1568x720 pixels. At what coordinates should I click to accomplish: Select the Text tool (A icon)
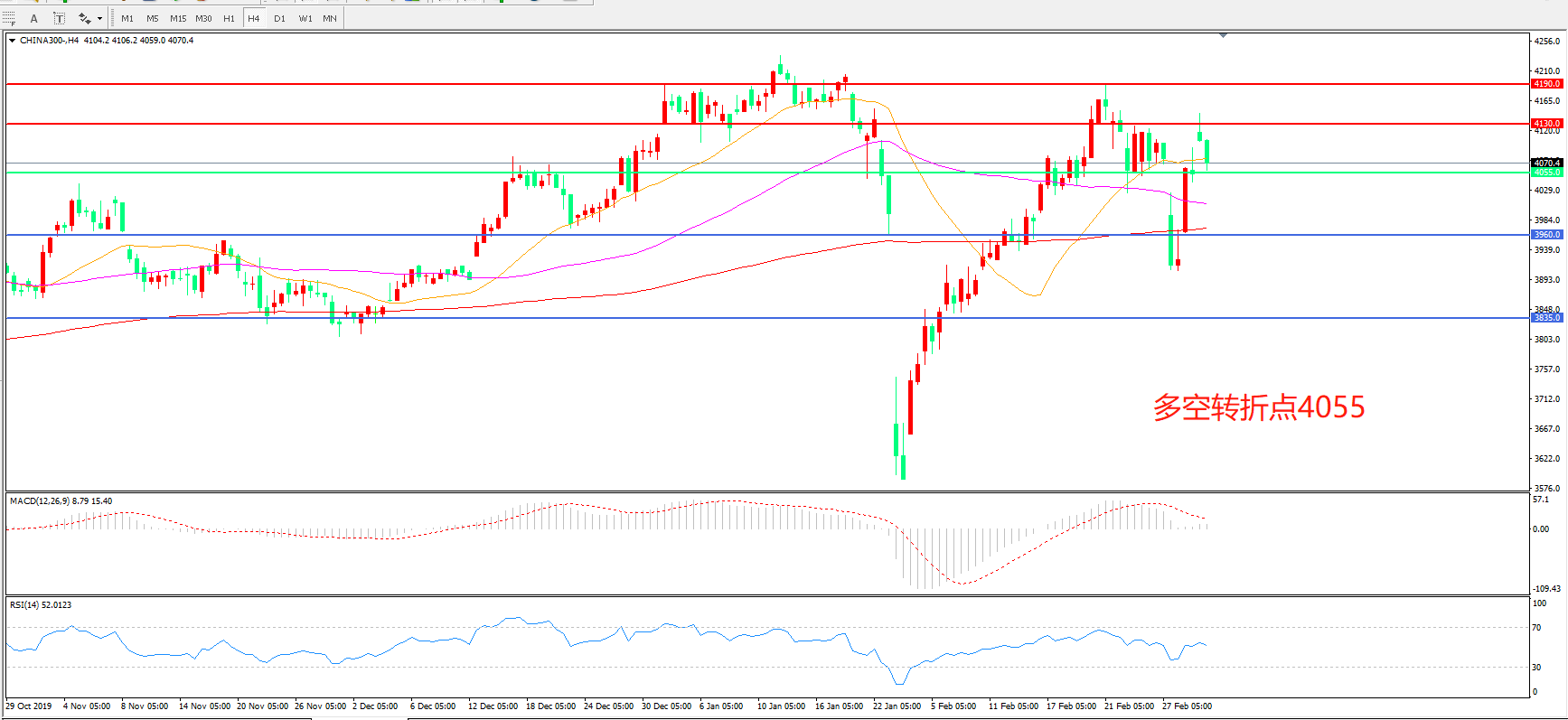pos(34,18)
